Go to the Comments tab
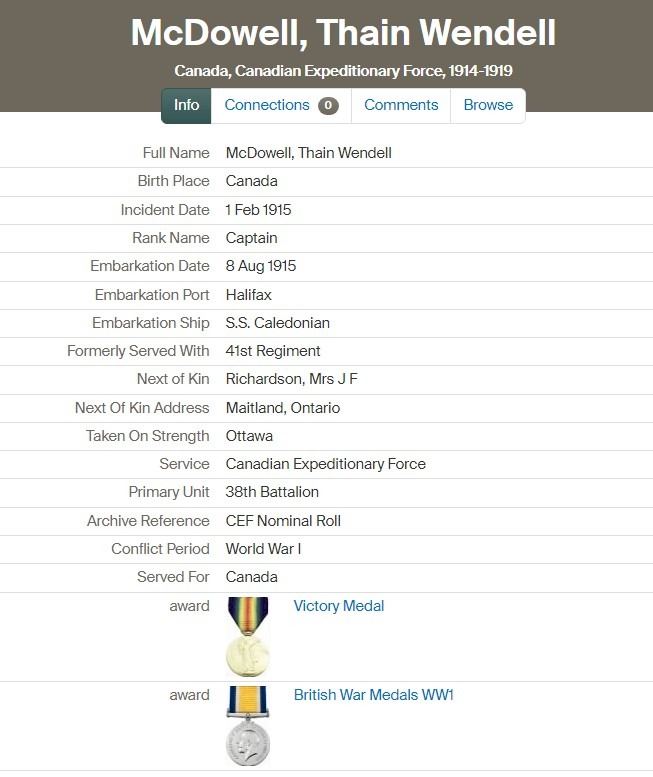653x777 pixels. point(401,105)
